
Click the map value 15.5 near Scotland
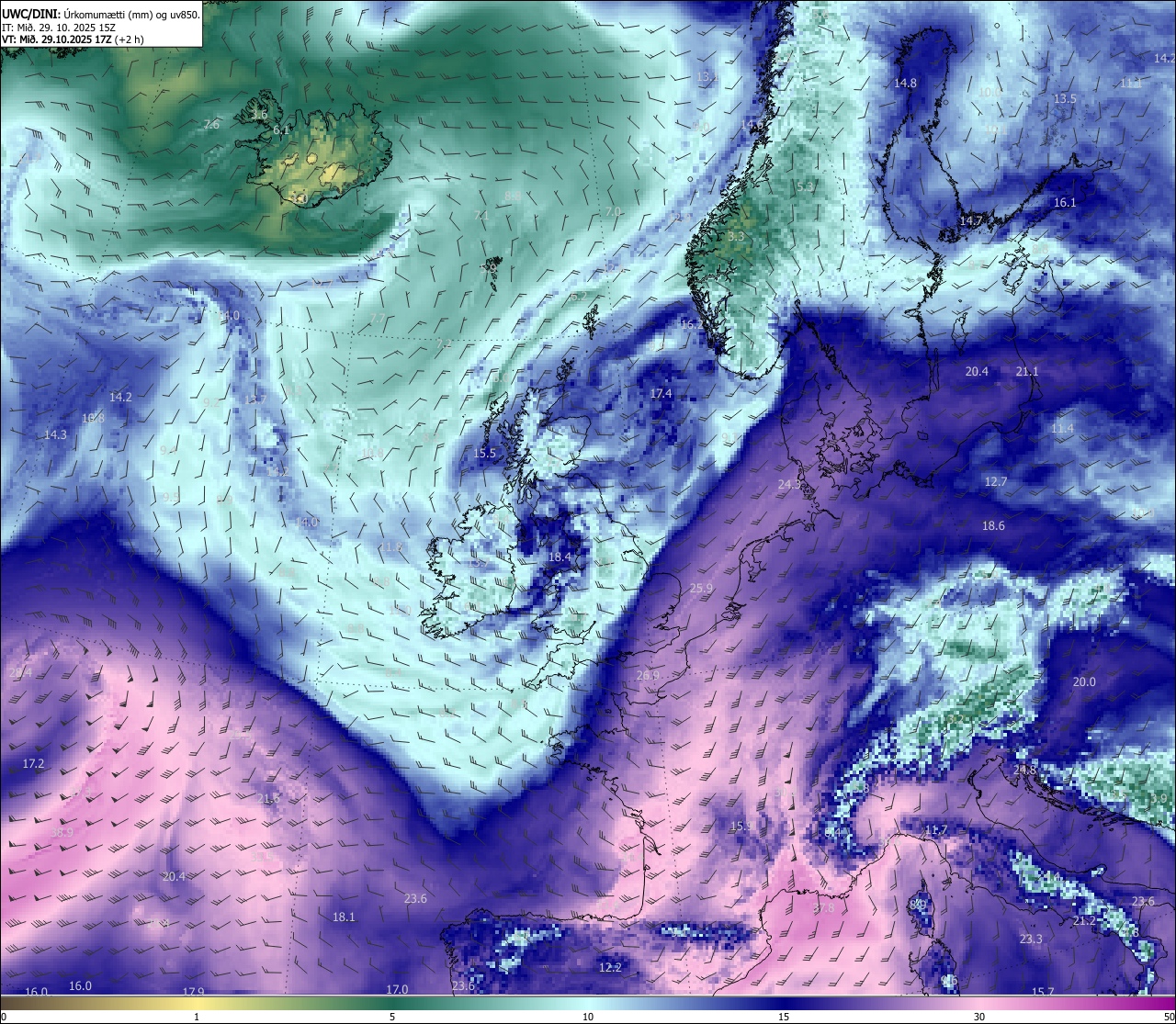pos(485,454)
